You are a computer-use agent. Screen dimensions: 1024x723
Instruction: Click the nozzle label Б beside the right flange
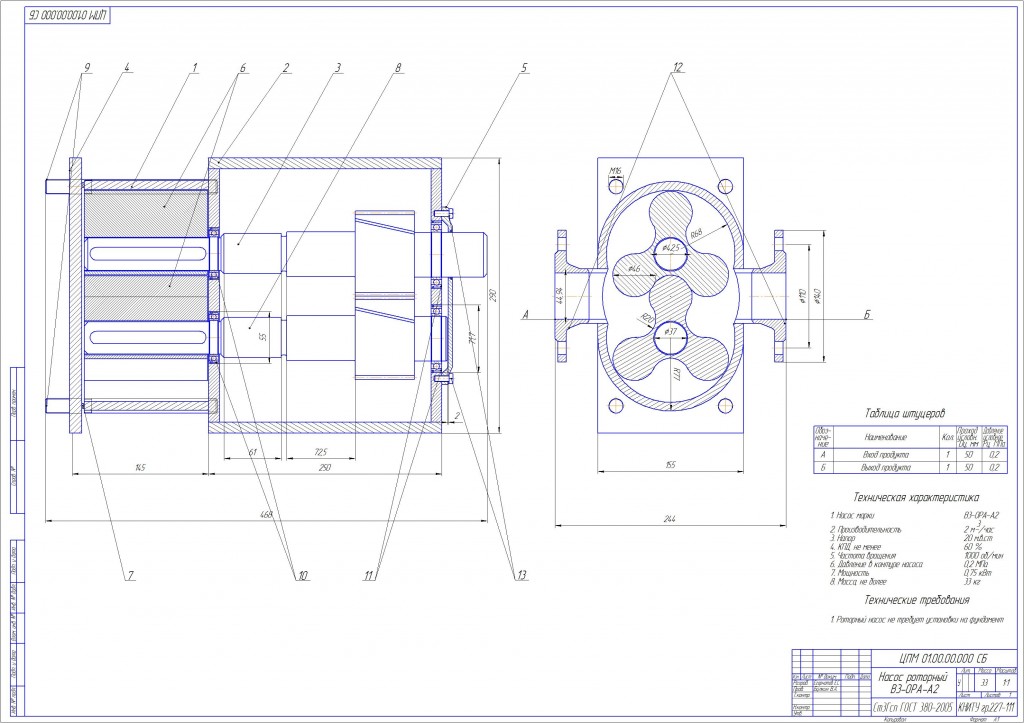[x=867, y=315]
